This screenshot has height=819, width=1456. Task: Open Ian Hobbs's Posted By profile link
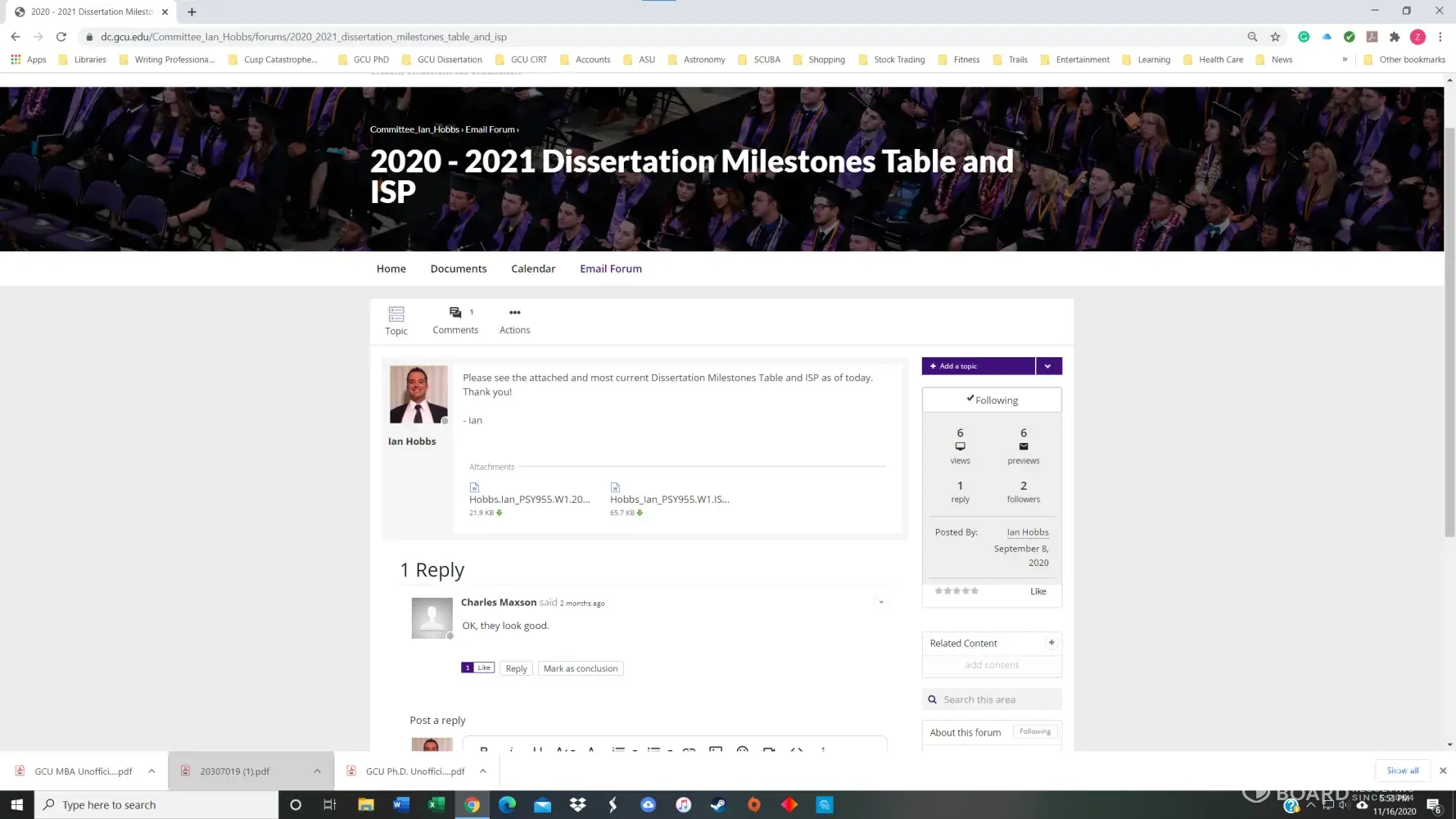(x=1027, y=532)
